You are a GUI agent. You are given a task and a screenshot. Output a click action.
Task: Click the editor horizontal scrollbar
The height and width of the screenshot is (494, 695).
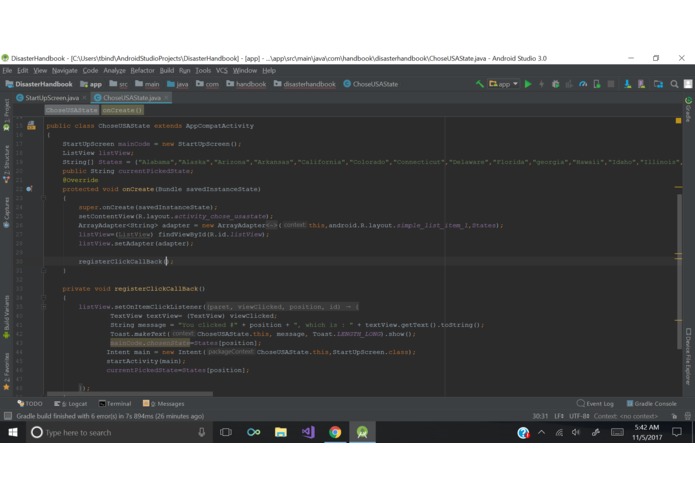coord(129,394)
